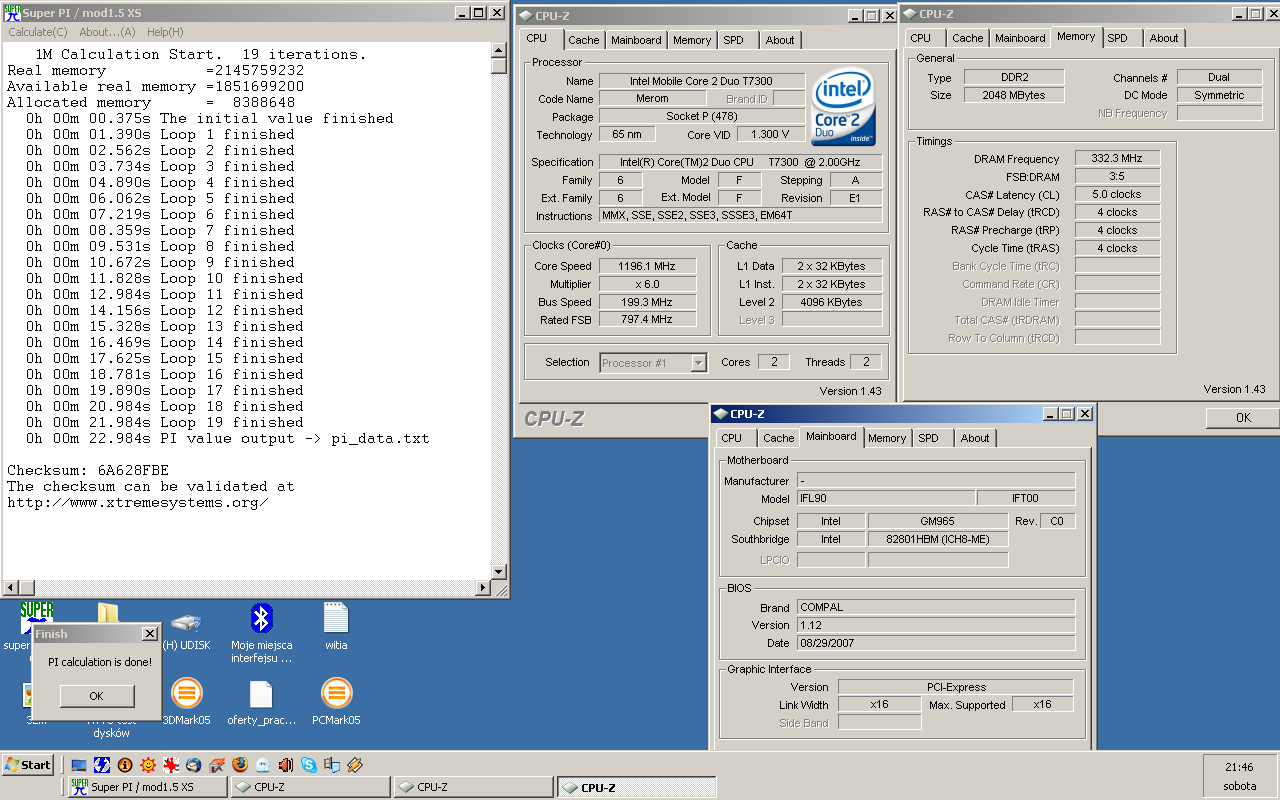Launch Skype from the quick launch bar
Viewport: 1280px width, 800px height.
[309, 765]
